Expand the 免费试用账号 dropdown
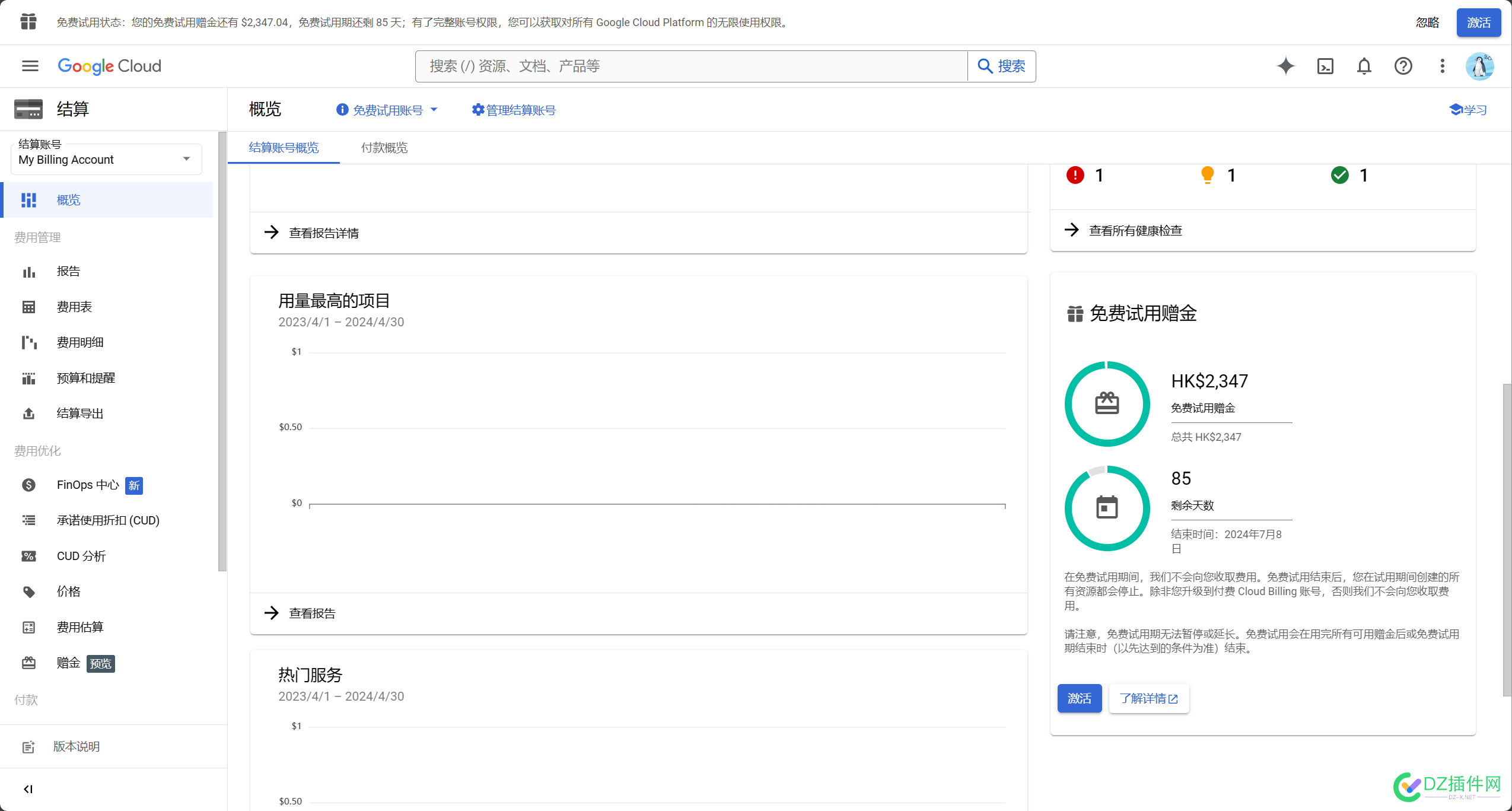The width and height of the screenshot is (1512, 811). tap(387, 110)
